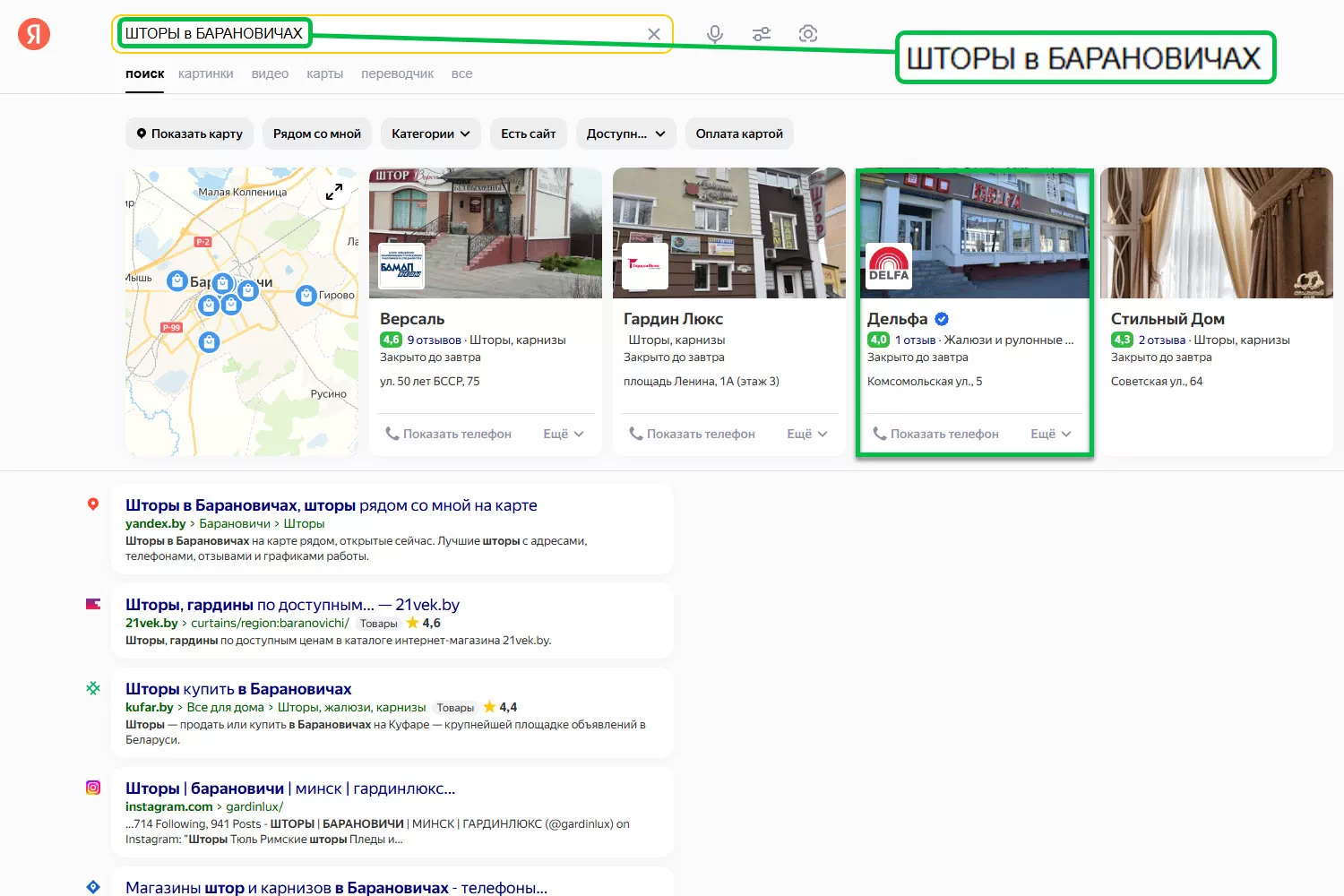This screenshot has width=1344, height=896.
Task: Search by image with the camera icon
Action: (x=808, y=34)
